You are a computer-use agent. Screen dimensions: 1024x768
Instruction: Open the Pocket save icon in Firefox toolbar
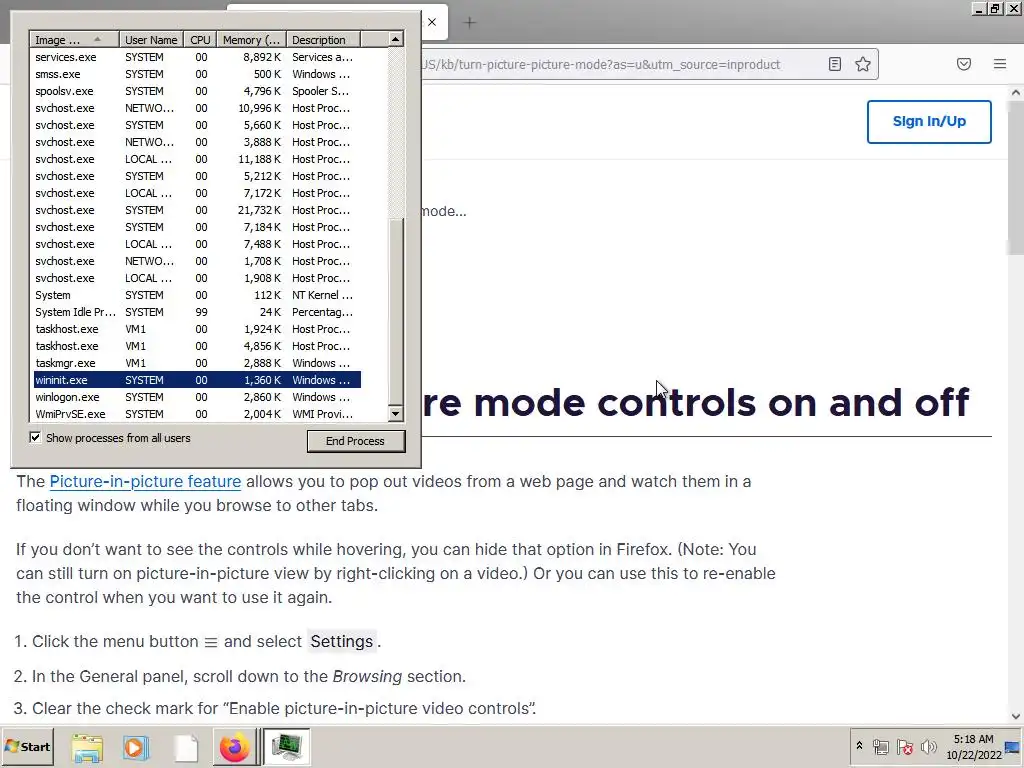[964, 64]
